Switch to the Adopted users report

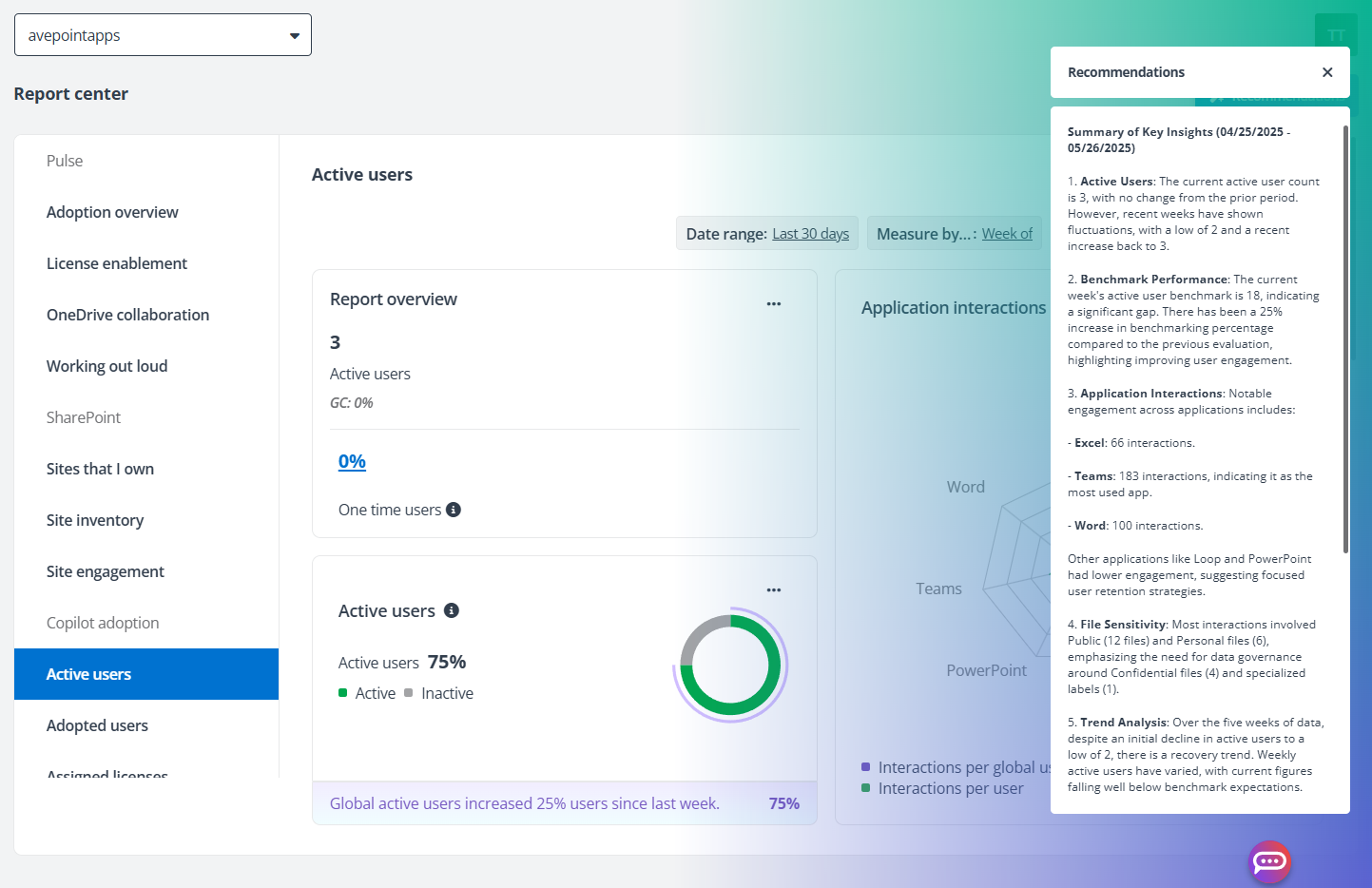coord(97,724)
